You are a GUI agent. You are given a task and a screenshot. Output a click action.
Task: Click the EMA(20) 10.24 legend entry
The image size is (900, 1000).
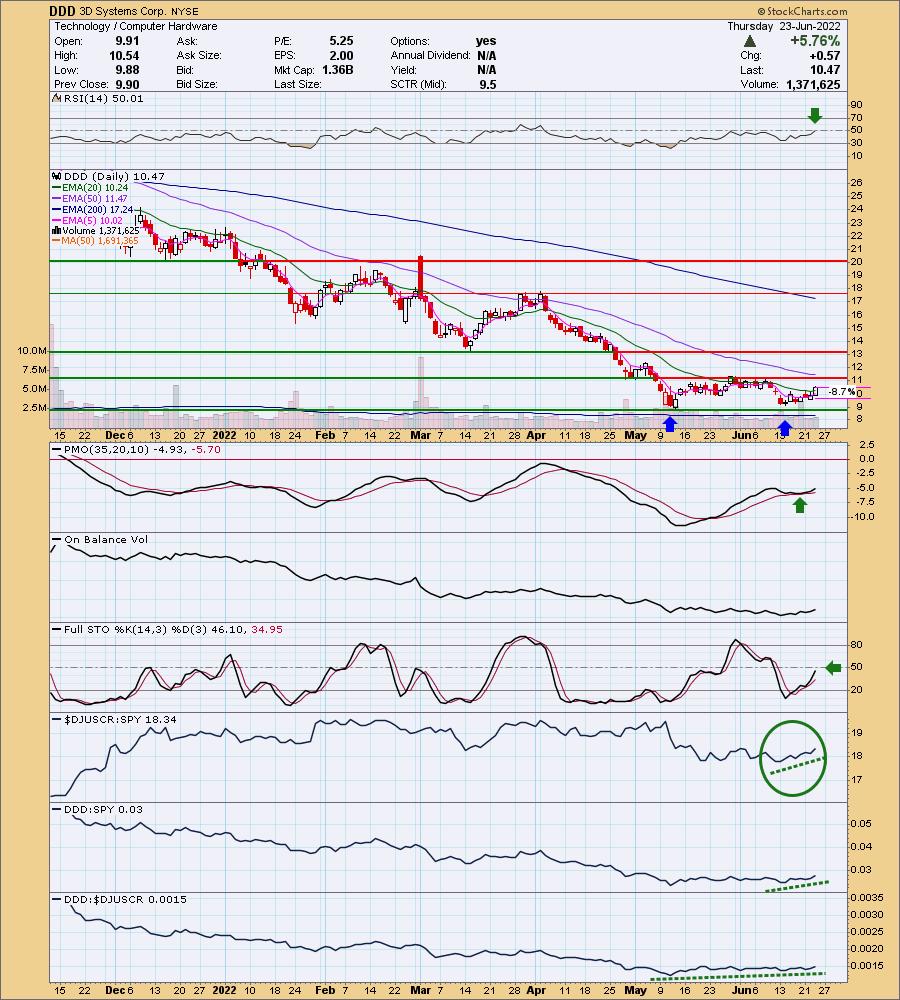pos(94,188)
